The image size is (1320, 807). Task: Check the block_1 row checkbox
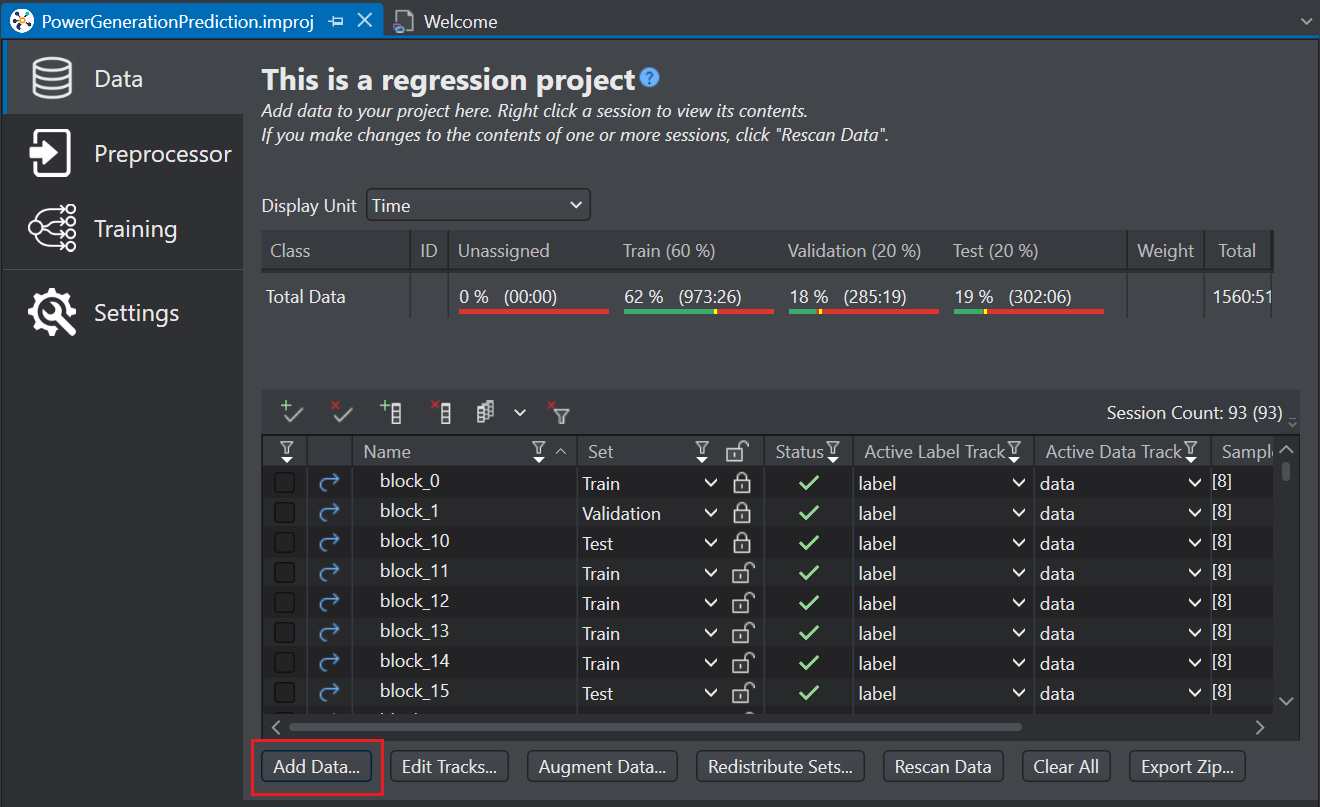(285, 512)
